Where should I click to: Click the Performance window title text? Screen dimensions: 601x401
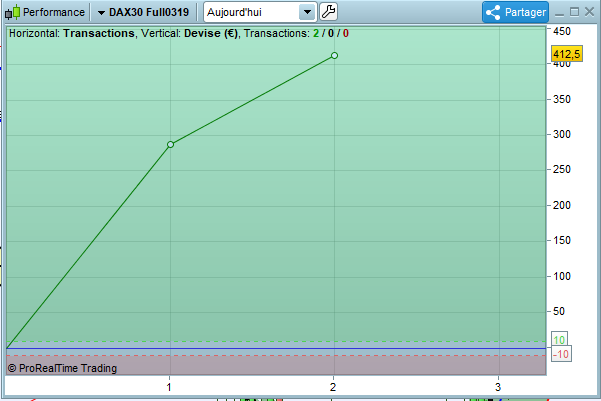54,12
